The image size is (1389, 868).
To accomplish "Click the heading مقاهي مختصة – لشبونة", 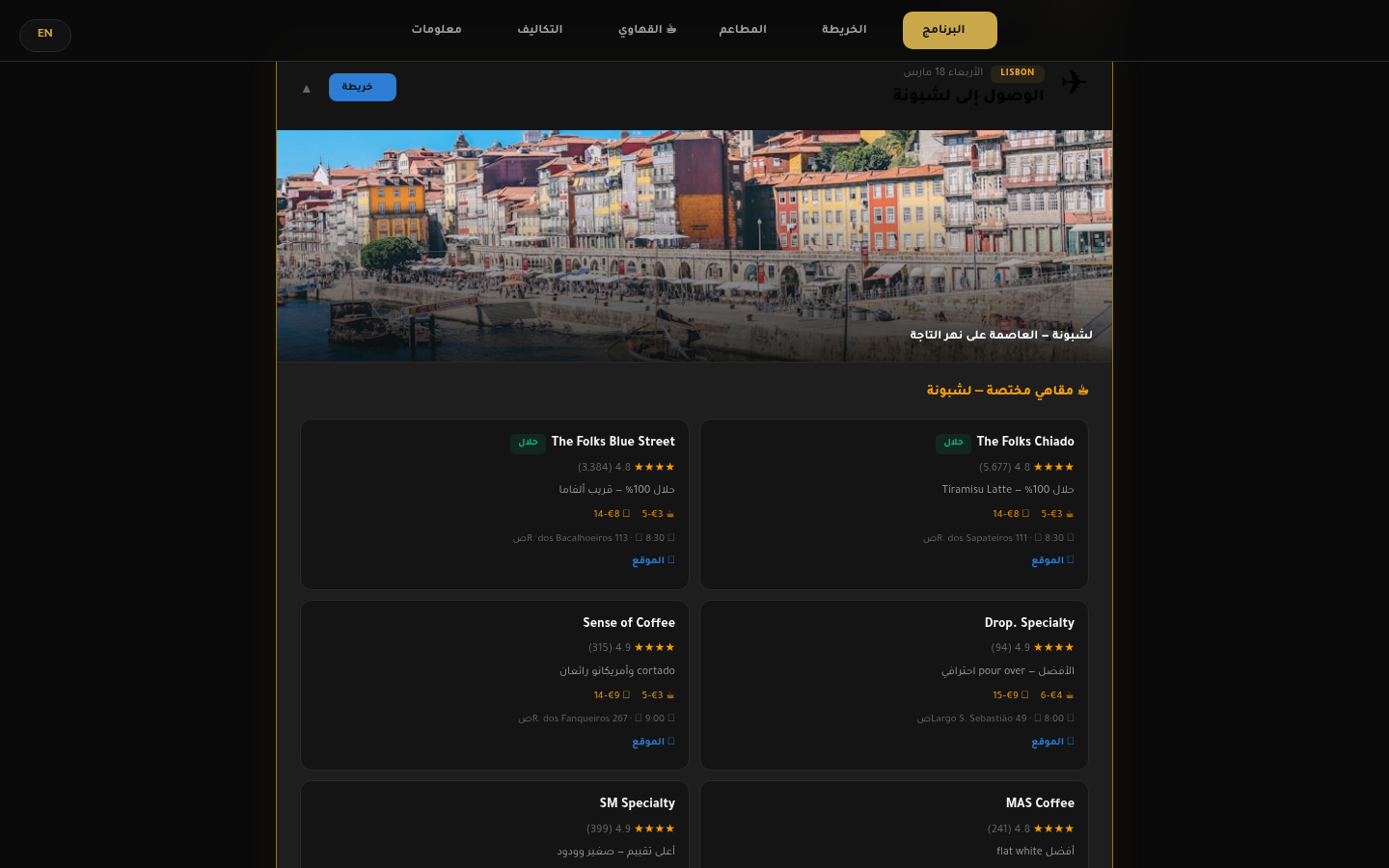I will (x=999, y=391).
